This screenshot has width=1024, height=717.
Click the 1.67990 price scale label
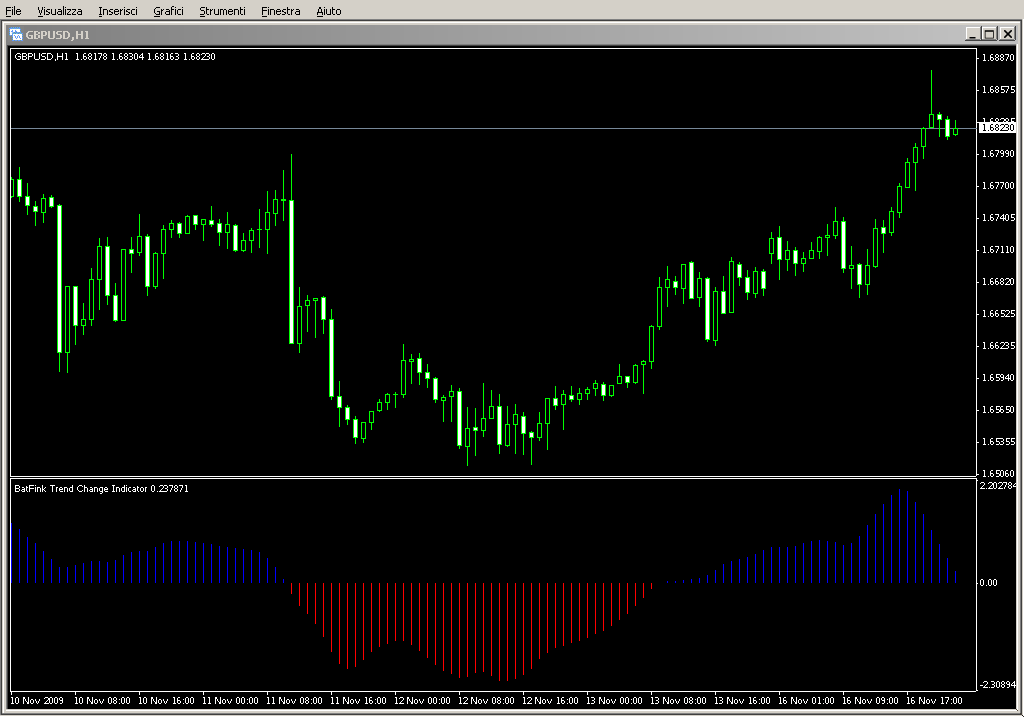point(998,153)
